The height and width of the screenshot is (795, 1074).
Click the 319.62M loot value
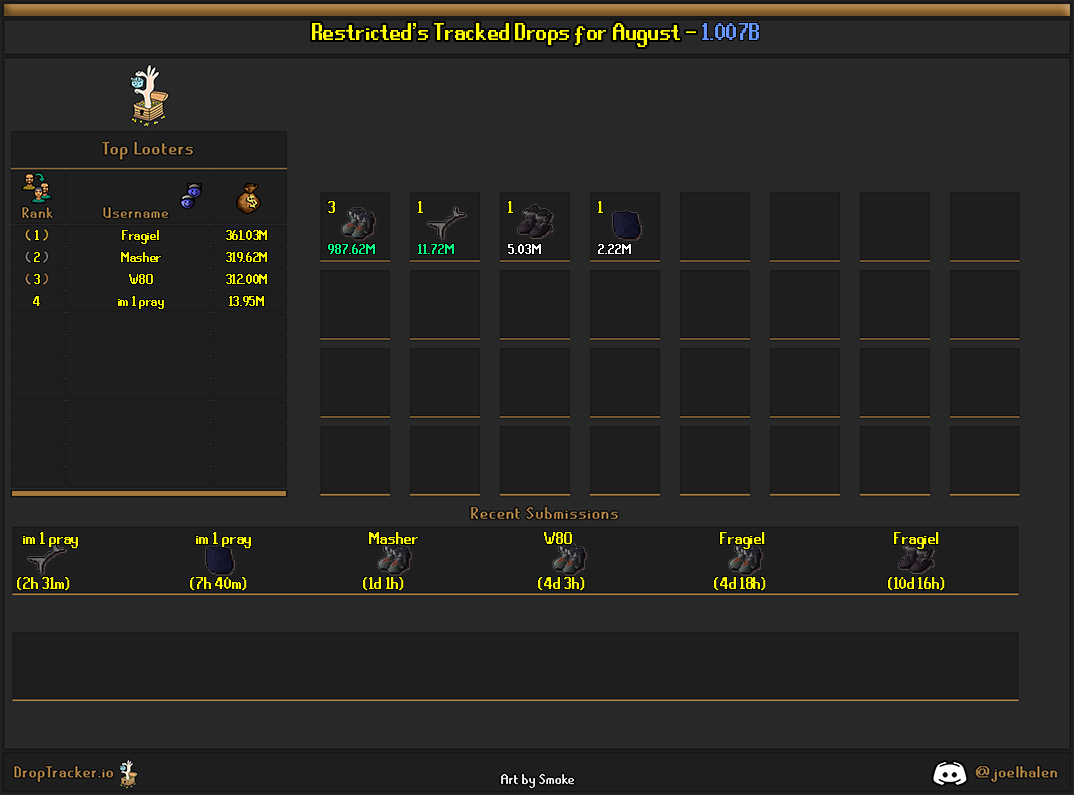(247, 257)
